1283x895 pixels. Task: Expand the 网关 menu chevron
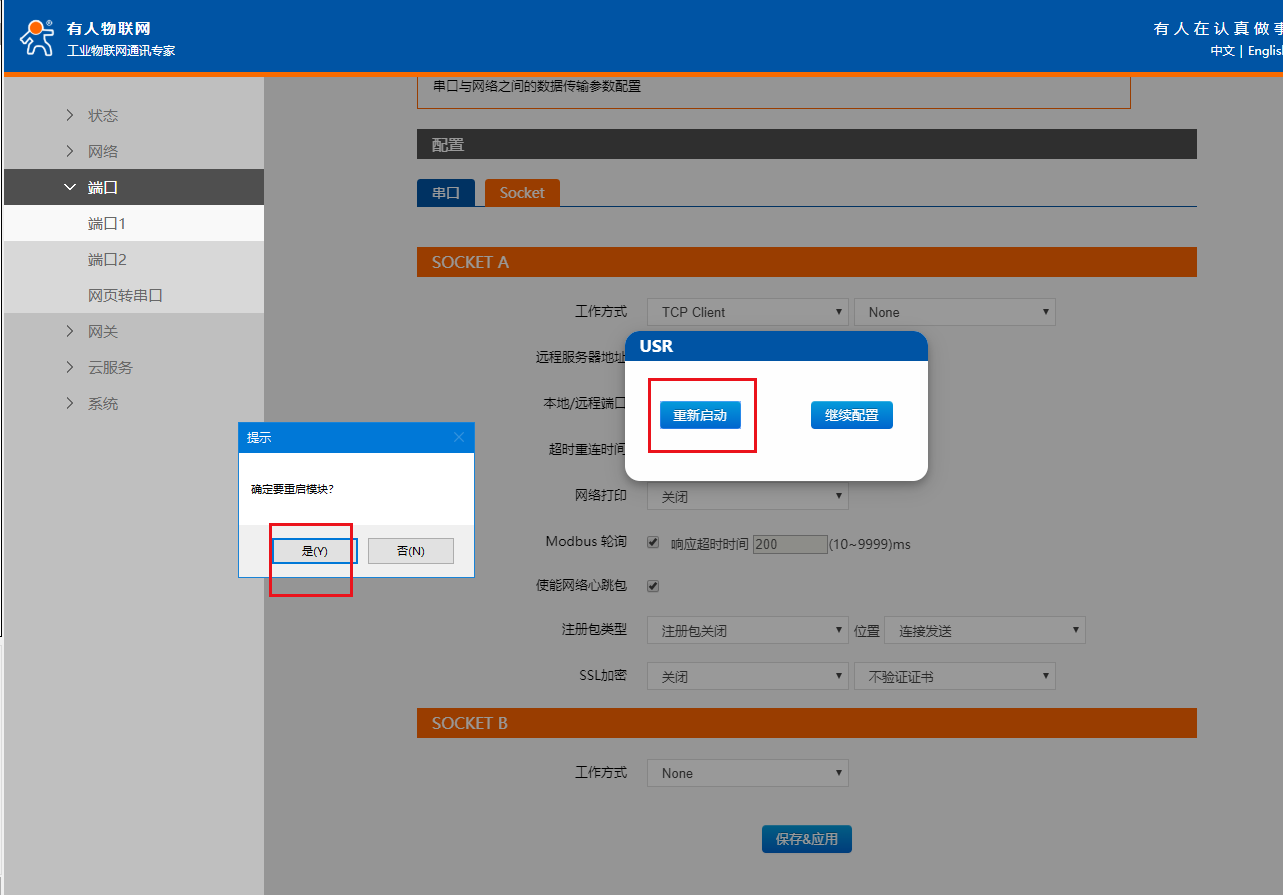(x=70, y=332)
